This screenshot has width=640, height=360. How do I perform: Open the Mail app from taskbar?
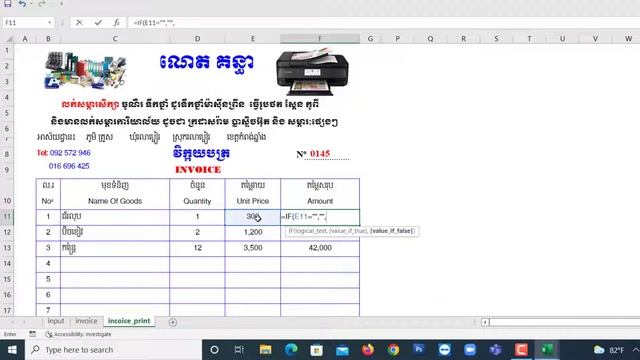[342, 350]
